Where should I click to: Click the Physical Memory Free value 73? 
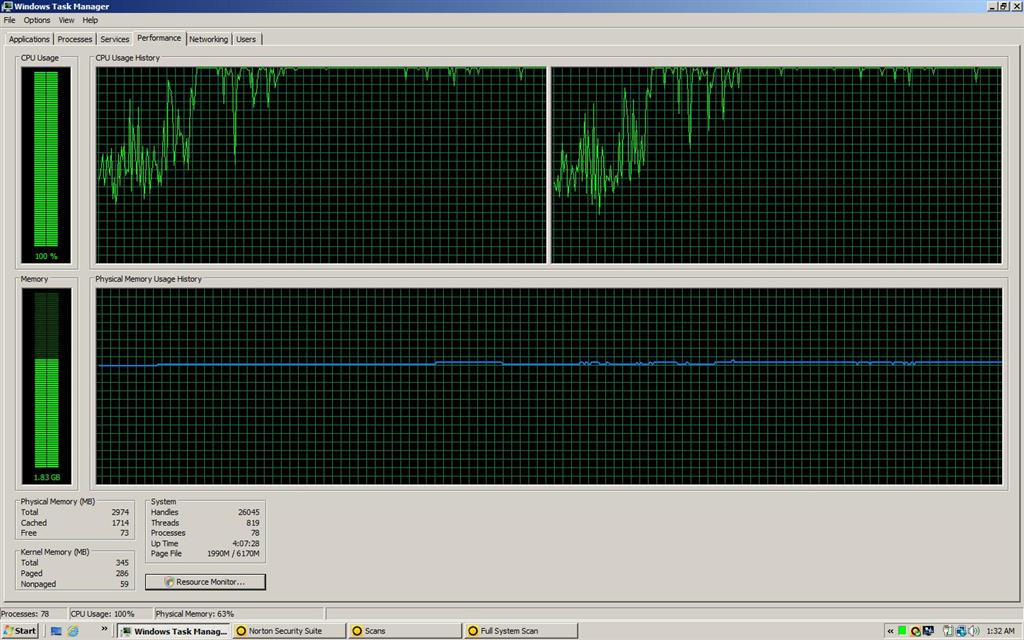124,533
